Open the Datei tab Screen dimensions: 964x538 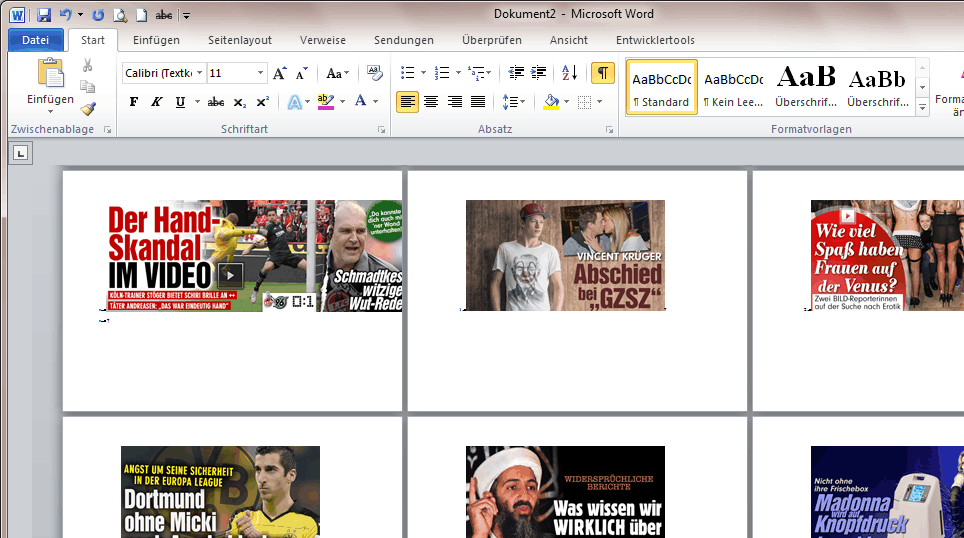[x=36, y=40]
